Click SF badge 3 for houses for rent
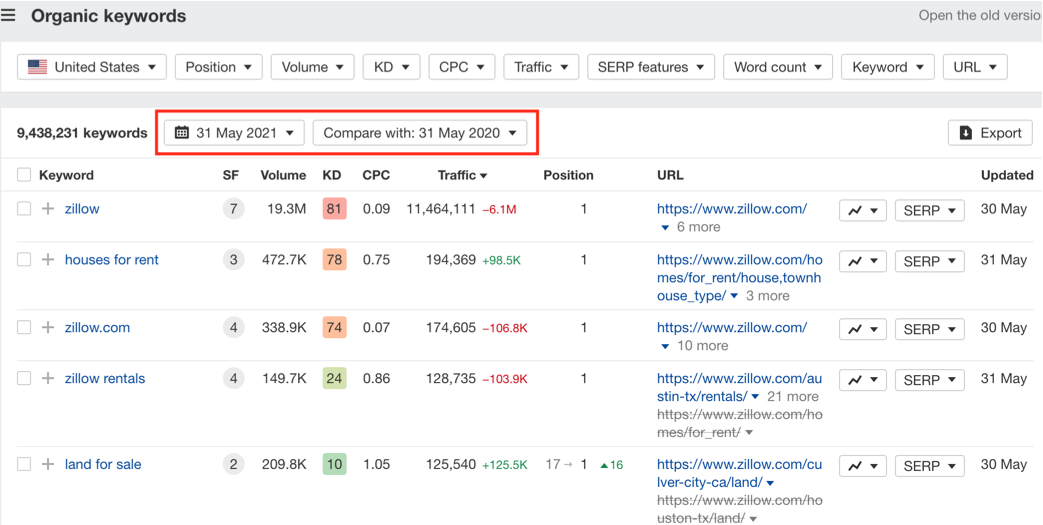This screenshot has height=525, width=1043. click(x=233, y=260)
